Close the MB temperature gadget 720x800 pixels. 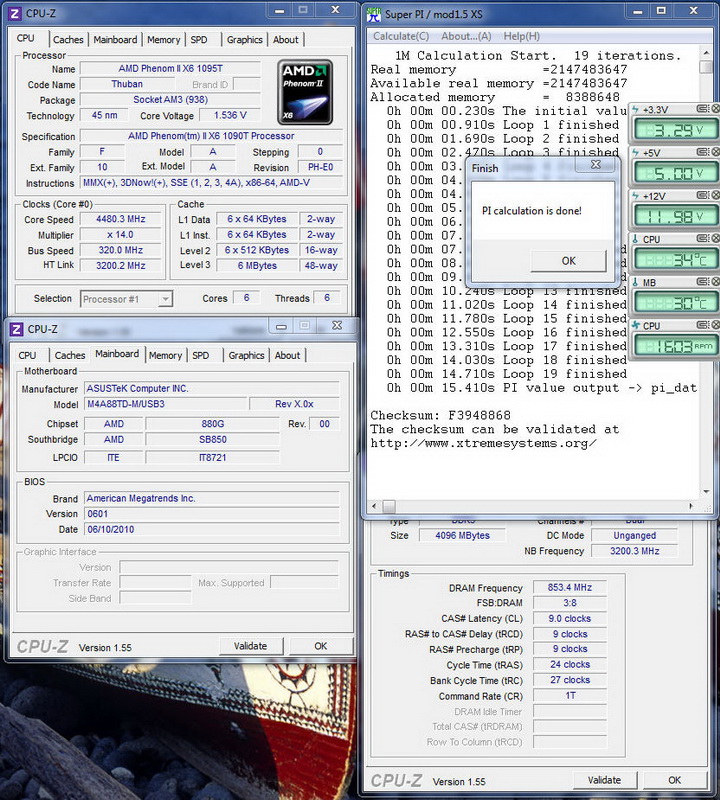coord(715,282)
